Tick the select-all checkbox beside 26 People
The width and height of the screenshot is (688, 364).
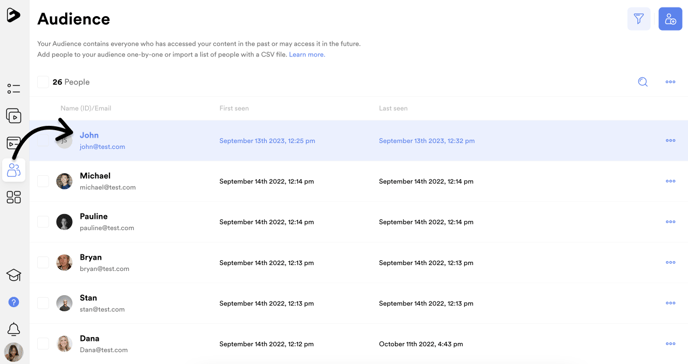click(43, 82)
